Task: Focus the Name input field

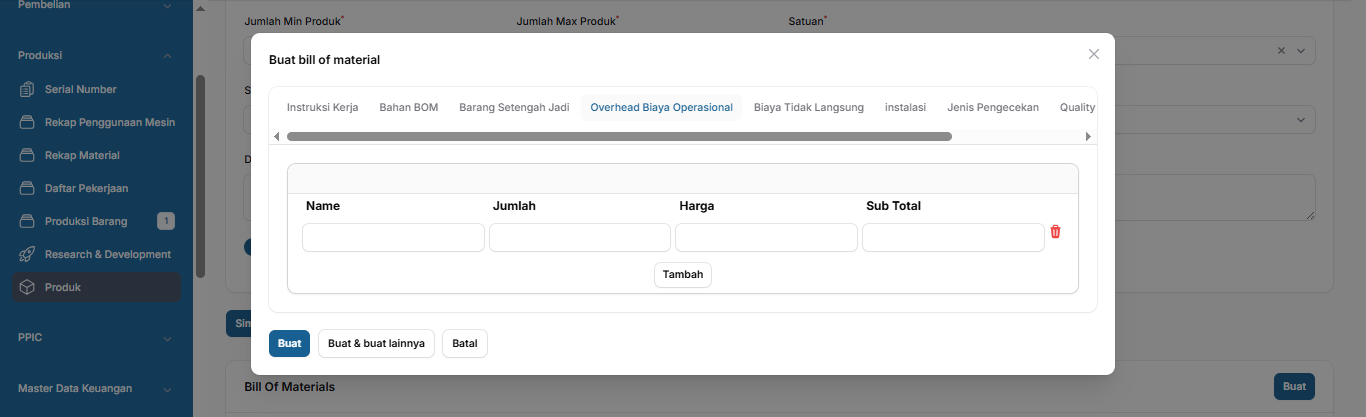Action: (393, 237)
